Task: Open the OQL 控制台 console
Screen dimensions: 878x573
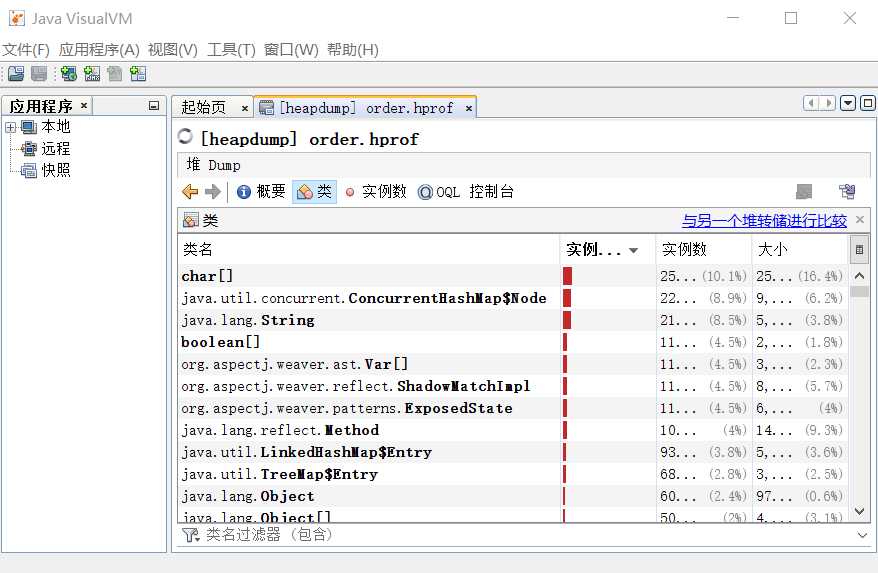Action: tap(466, 192)
